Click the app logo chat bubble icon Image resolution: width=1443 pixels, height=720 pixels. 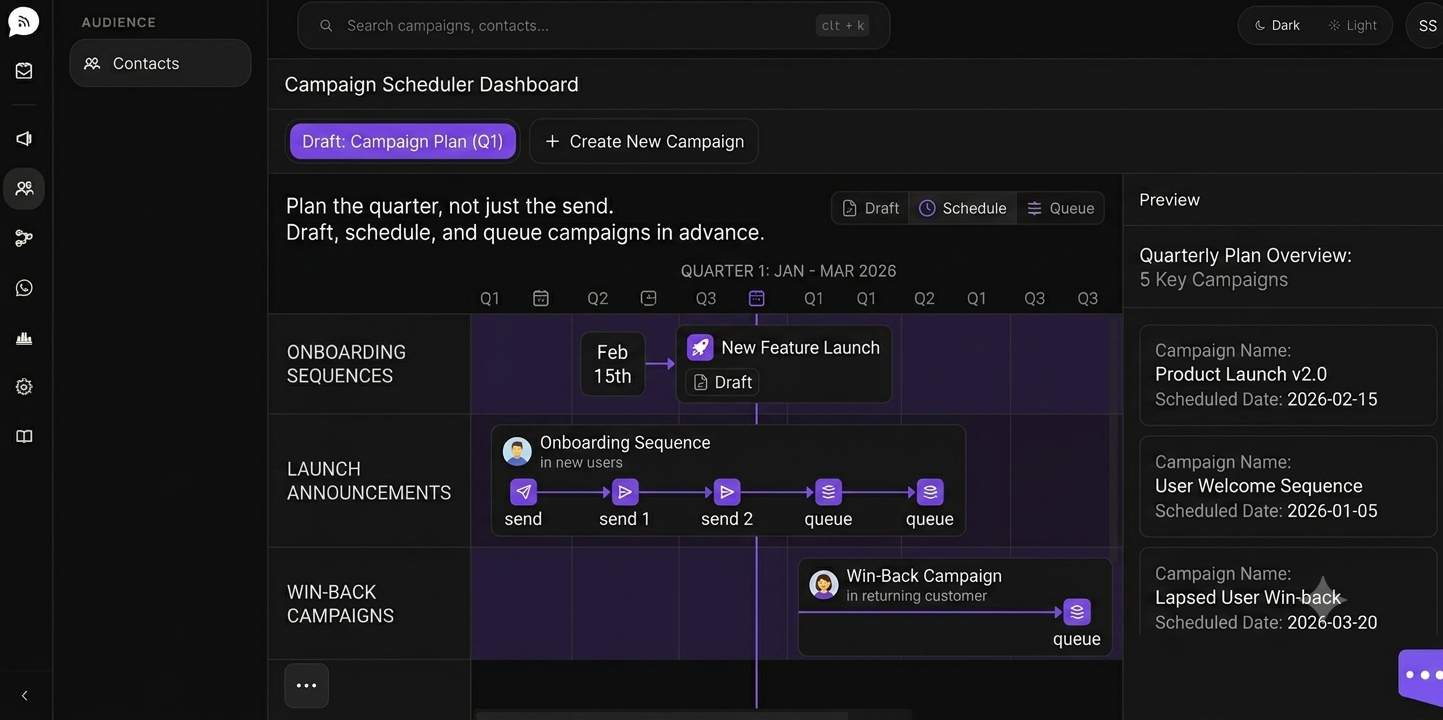click(x=23, y=21)
